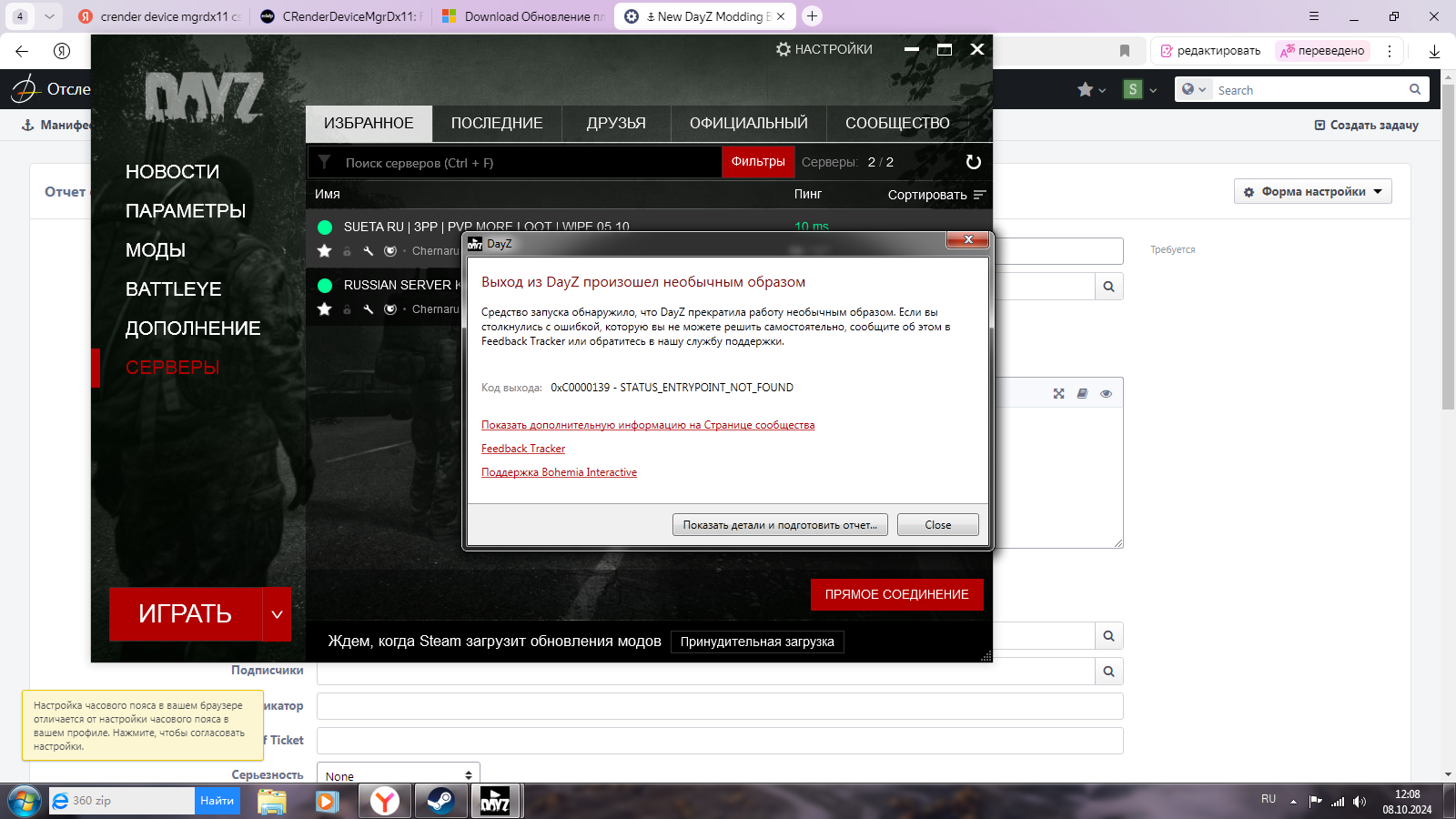1456x819 pixels.
Task: Click green status dot of RUSSIAN SERVER
Action: pyautogui.click(x=325, y=285)
